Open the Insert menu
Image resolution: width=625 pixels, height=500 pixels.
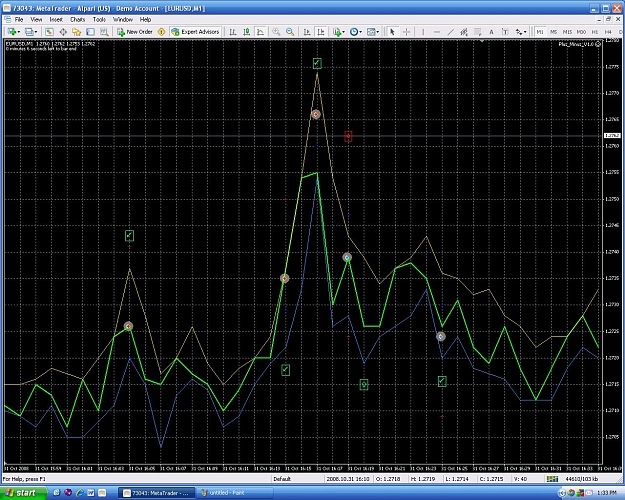(56, 20)
